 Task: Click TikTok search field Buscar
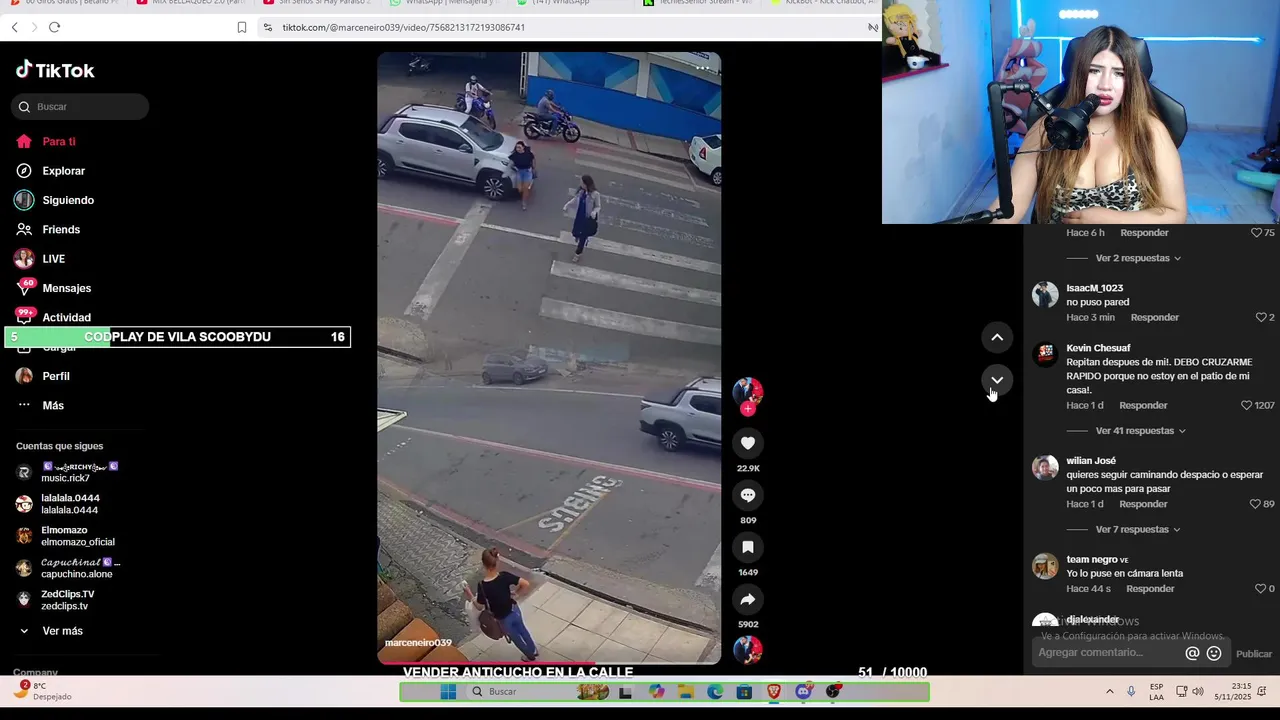coord(80,107)
